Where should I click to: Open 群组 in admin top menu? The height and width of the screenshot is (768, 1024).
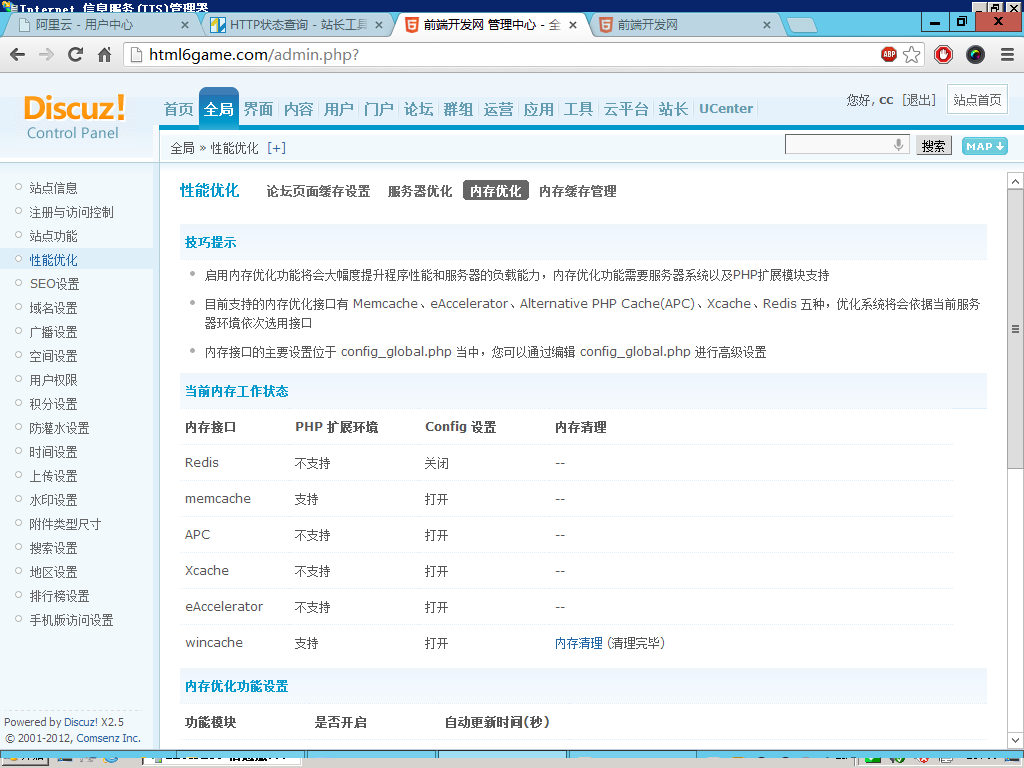point(458,109)
